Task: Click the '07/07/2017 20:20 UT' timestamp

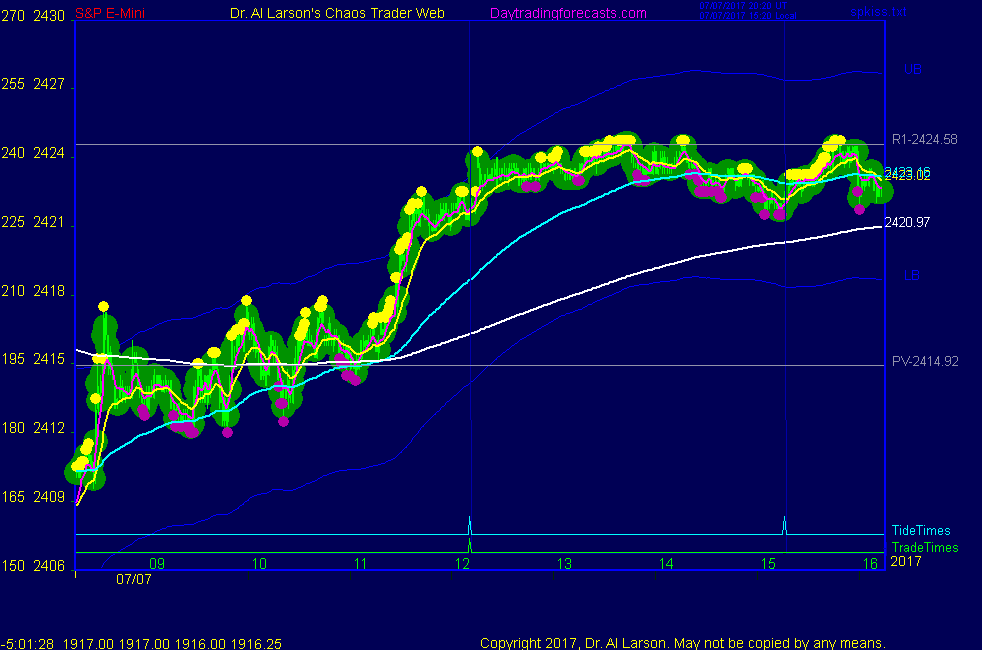Action: 743,6
